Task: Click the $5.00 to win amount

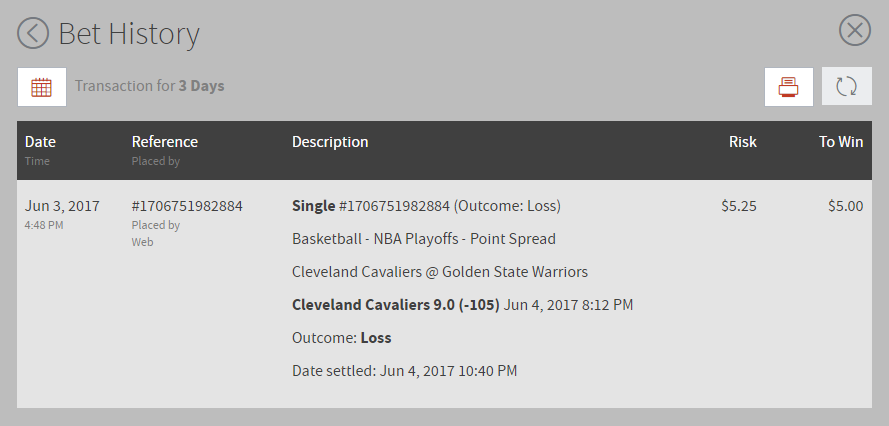Action: click(845, 206)
